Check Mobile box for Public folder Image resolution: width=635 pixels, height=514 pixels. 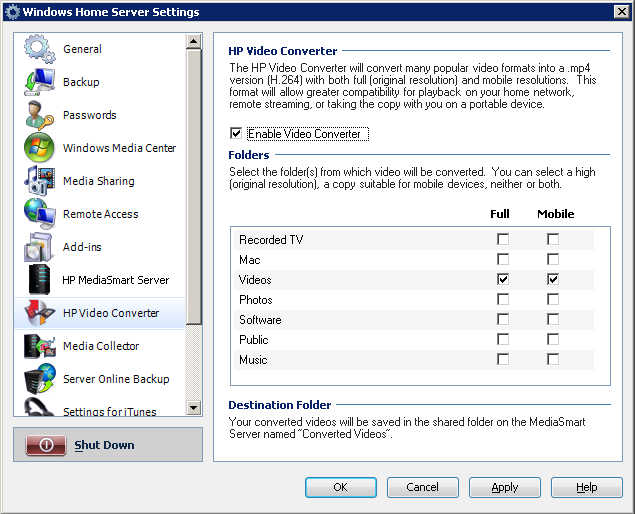point(553,339)
